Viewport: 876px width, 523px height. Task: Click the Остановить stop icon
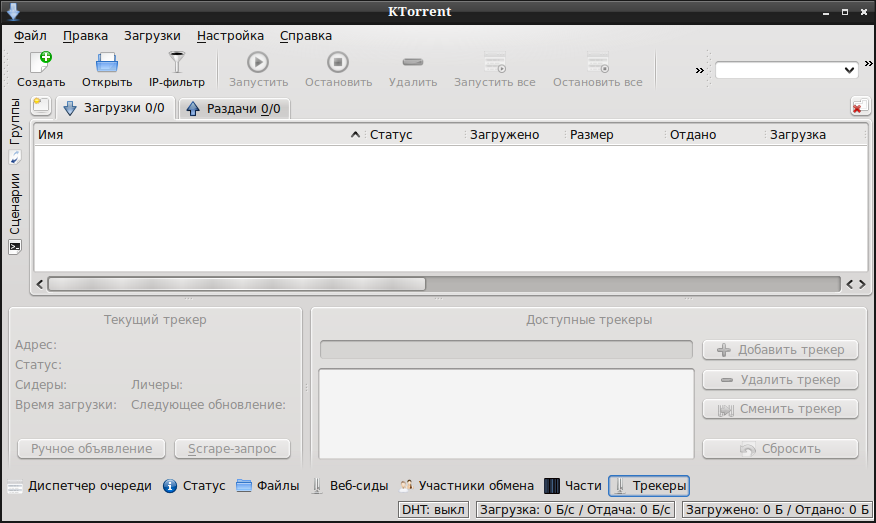[x=338, y=62]
